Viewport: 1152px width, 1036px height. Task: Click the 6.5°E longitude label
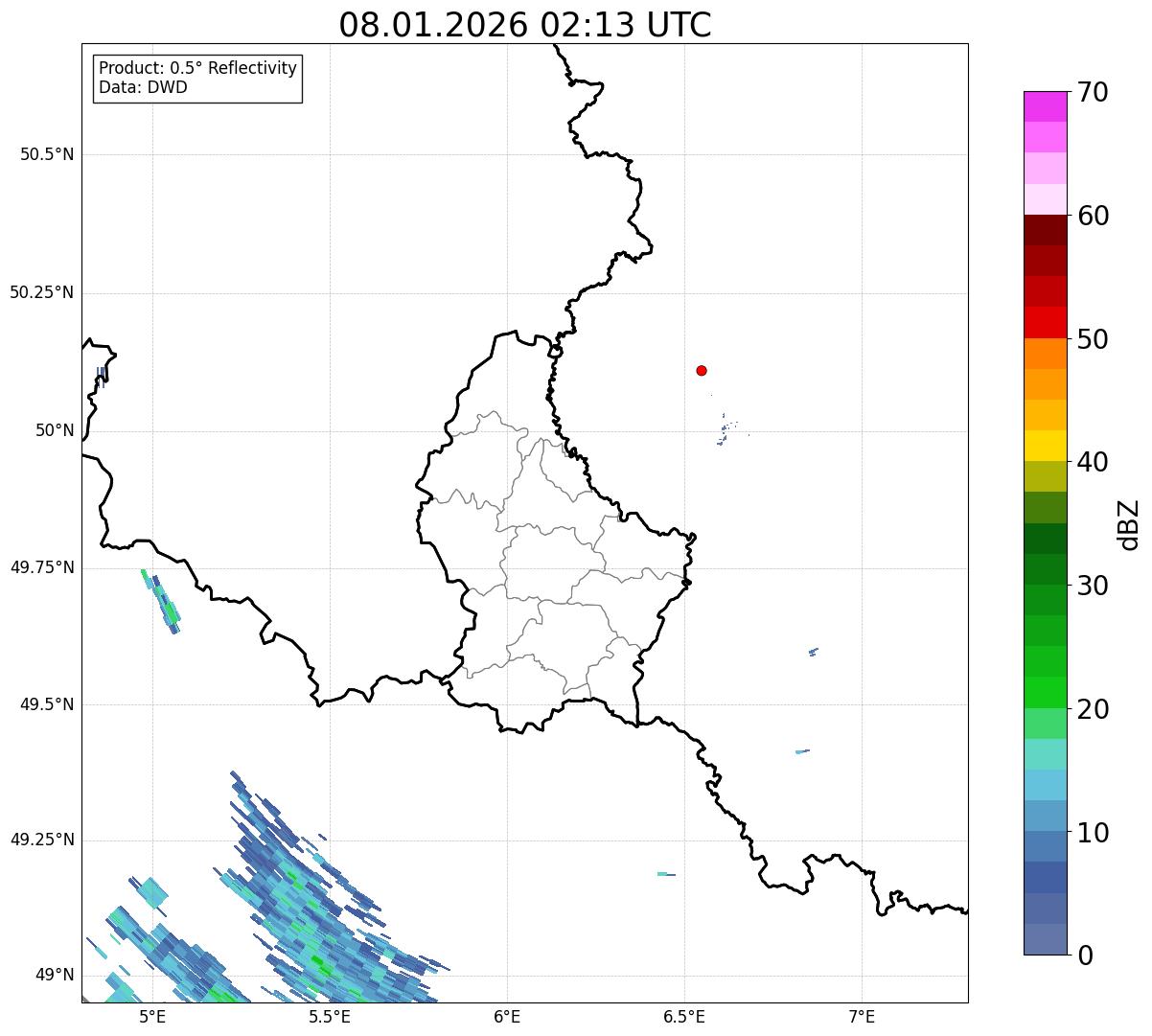pyautogui.click(x=684, y=1016)
